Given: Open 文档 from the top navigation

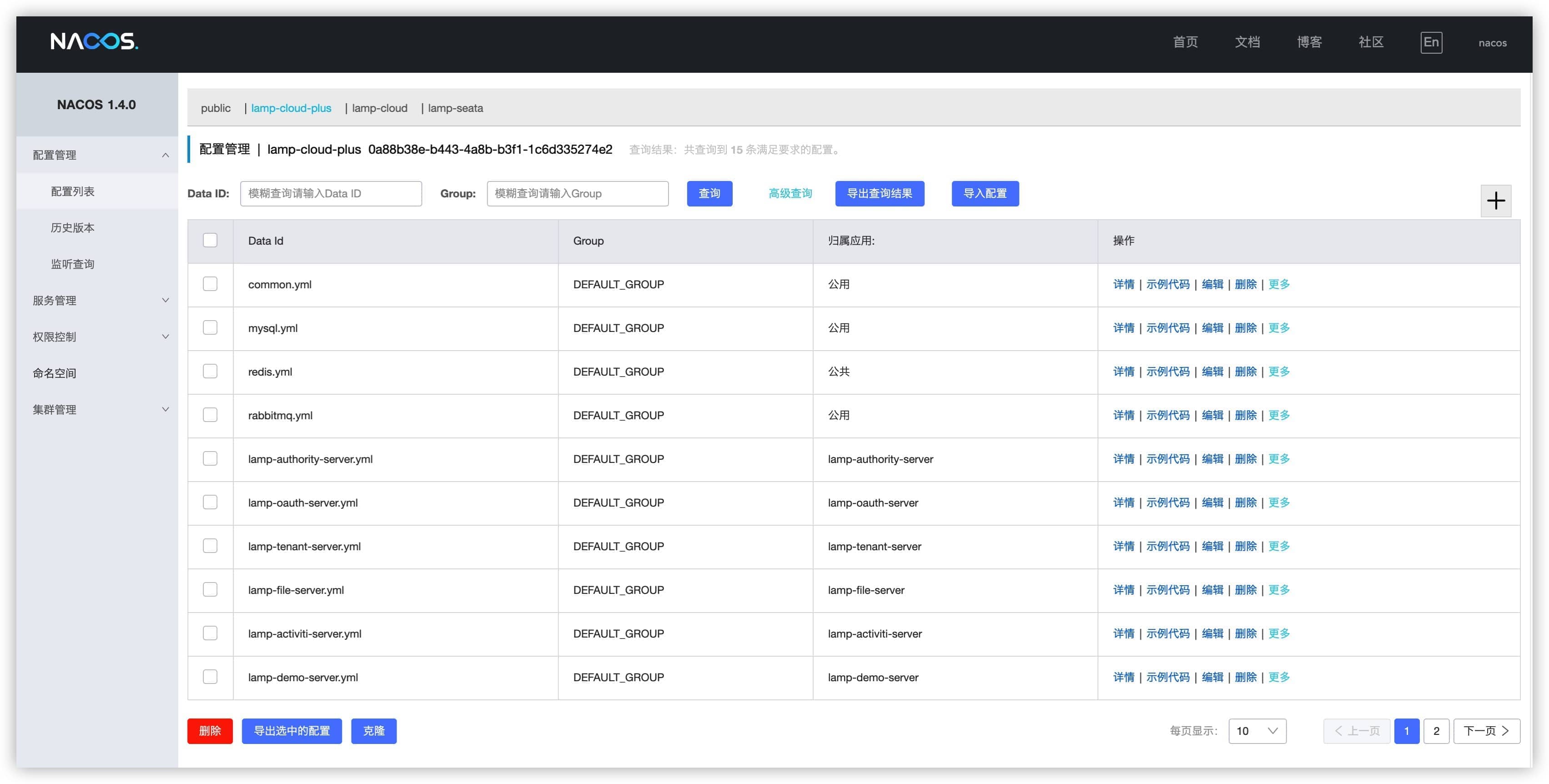Looking at the screenshot, I should click(x=1248, y=42).
